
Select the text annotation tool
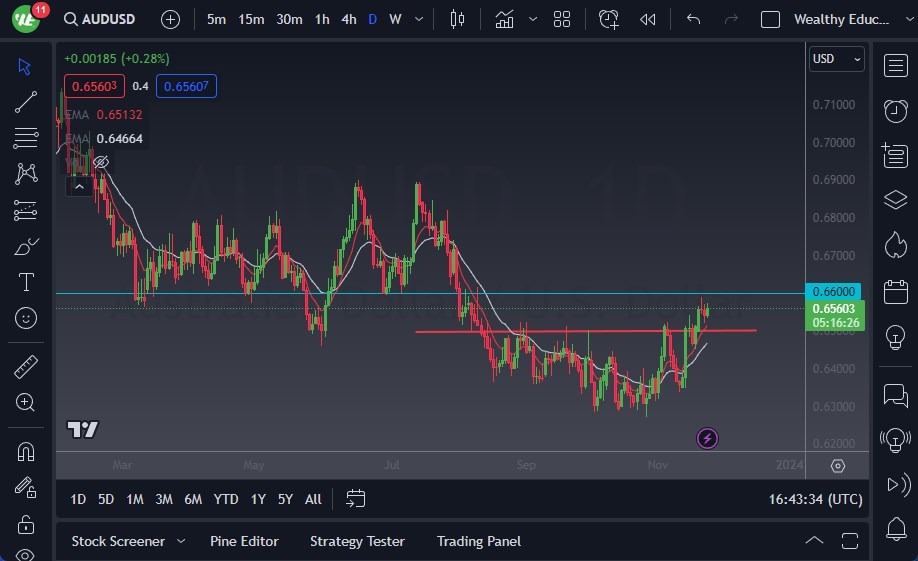point(26,282)
